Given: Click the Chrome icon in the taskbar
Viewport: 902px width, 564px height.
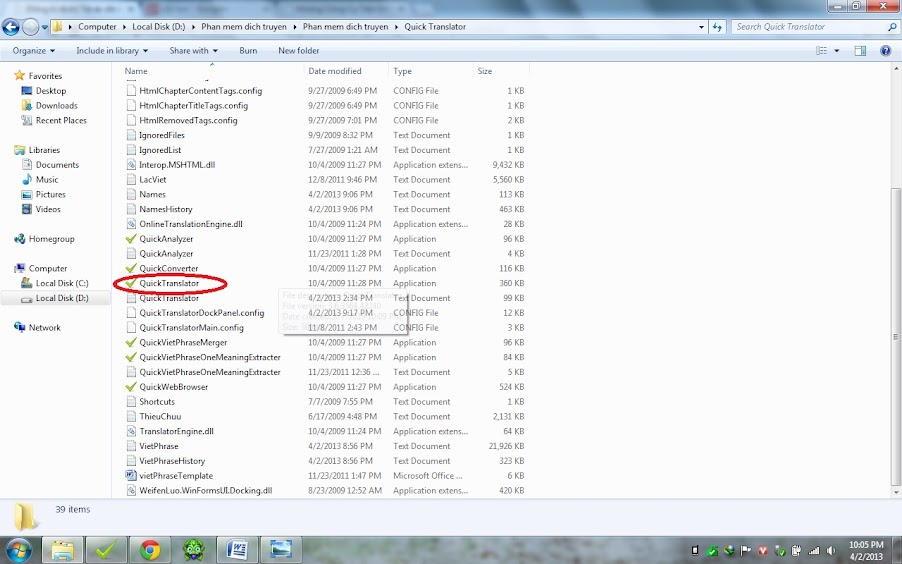Looking at the screenshot, I should pos(150,549).
